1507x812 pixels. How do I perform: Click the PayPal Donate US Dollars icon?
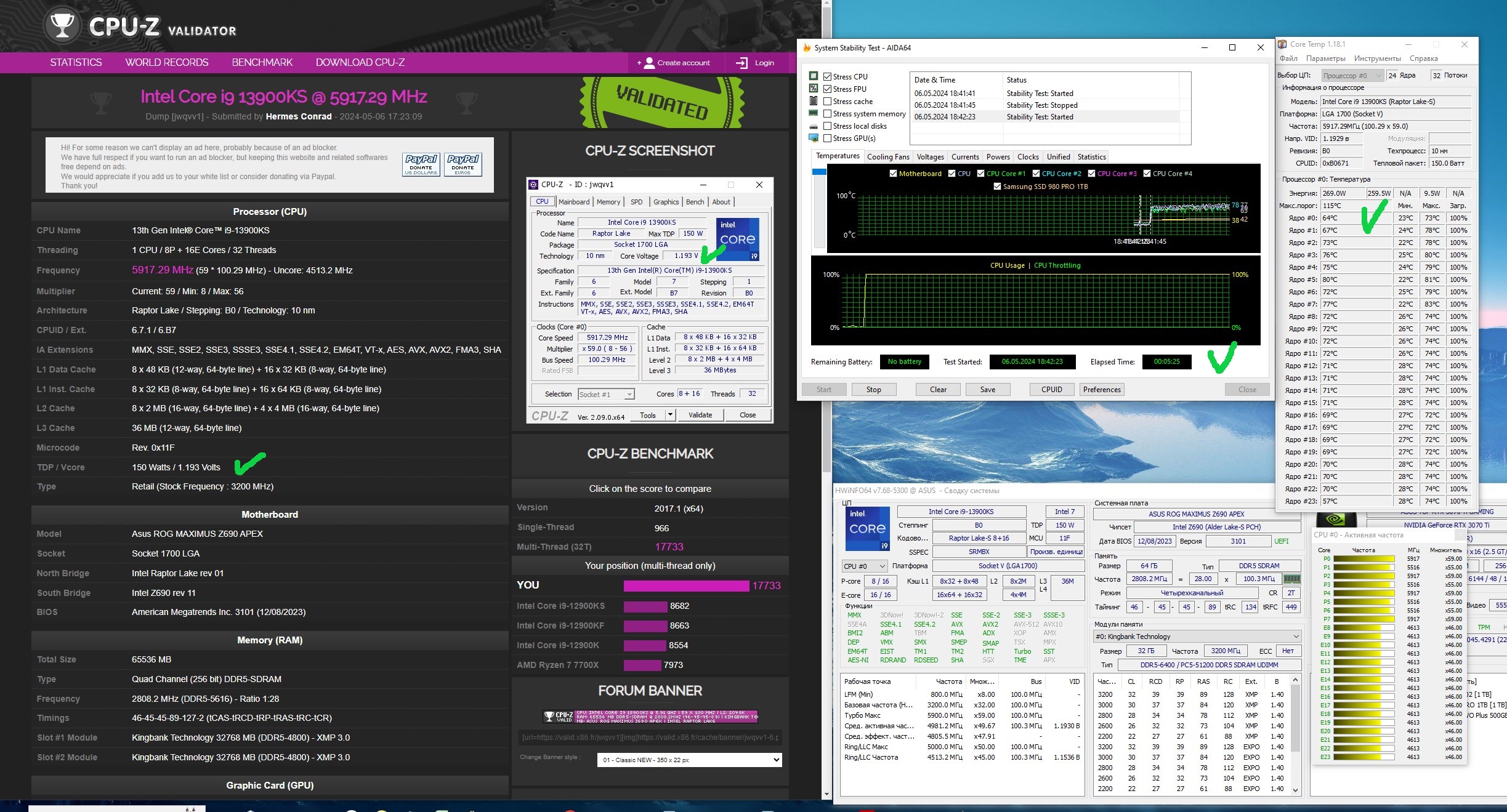pyautogui.click(x=421, y=164)
